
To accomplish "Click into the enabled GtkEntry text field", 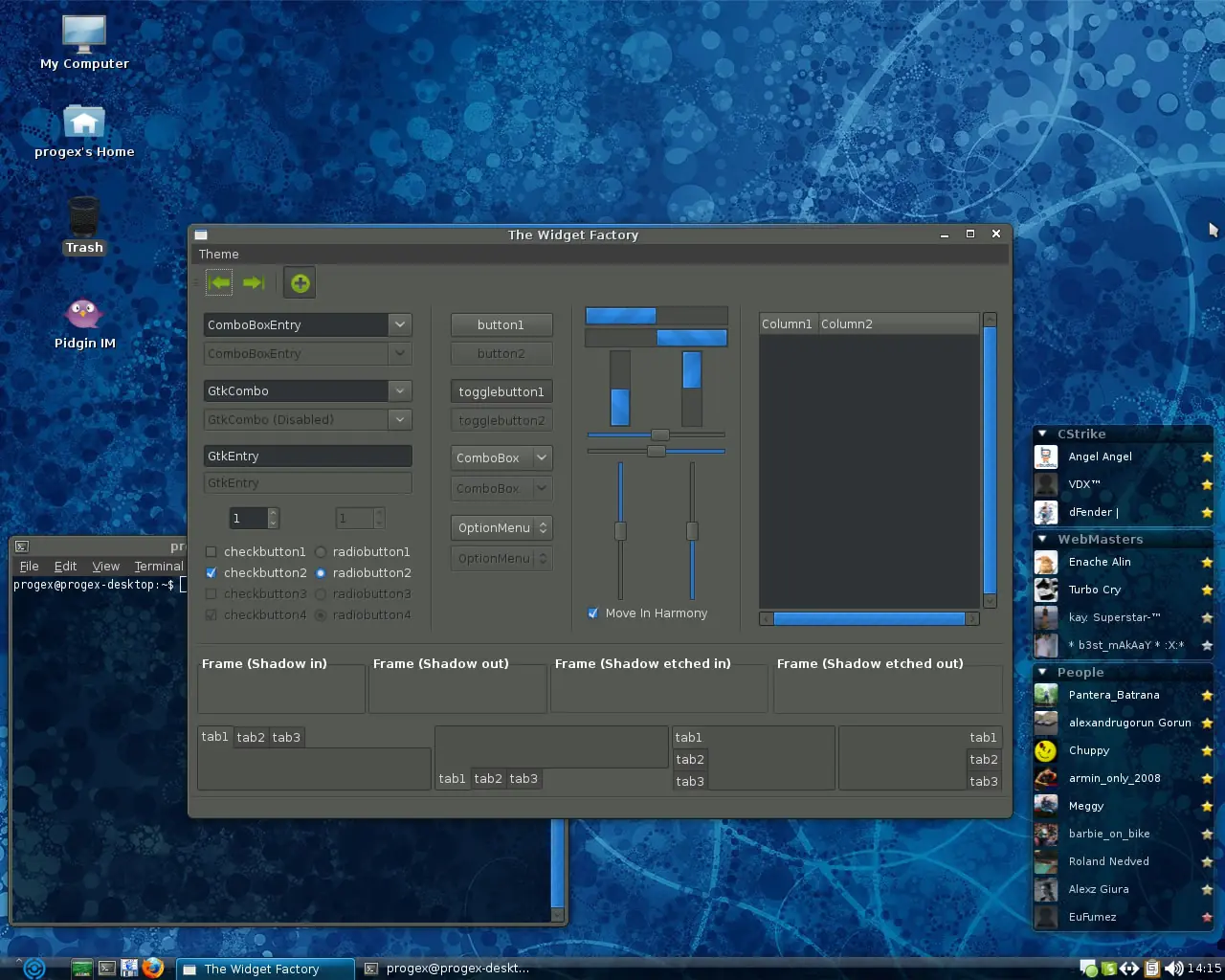I will coord(307,456).
